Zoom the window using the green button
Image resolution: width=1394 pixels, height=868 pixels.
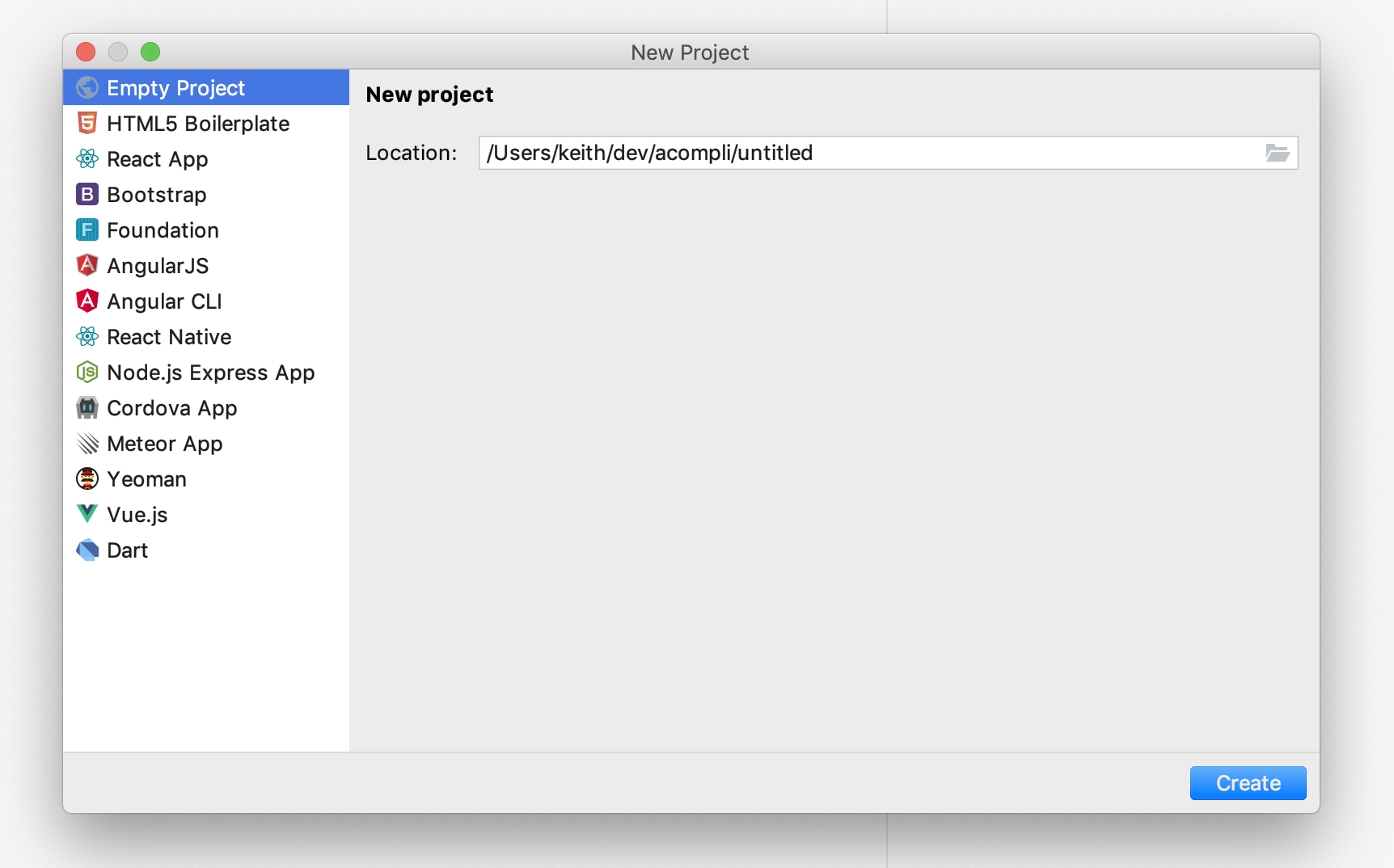tap(150, 51)
